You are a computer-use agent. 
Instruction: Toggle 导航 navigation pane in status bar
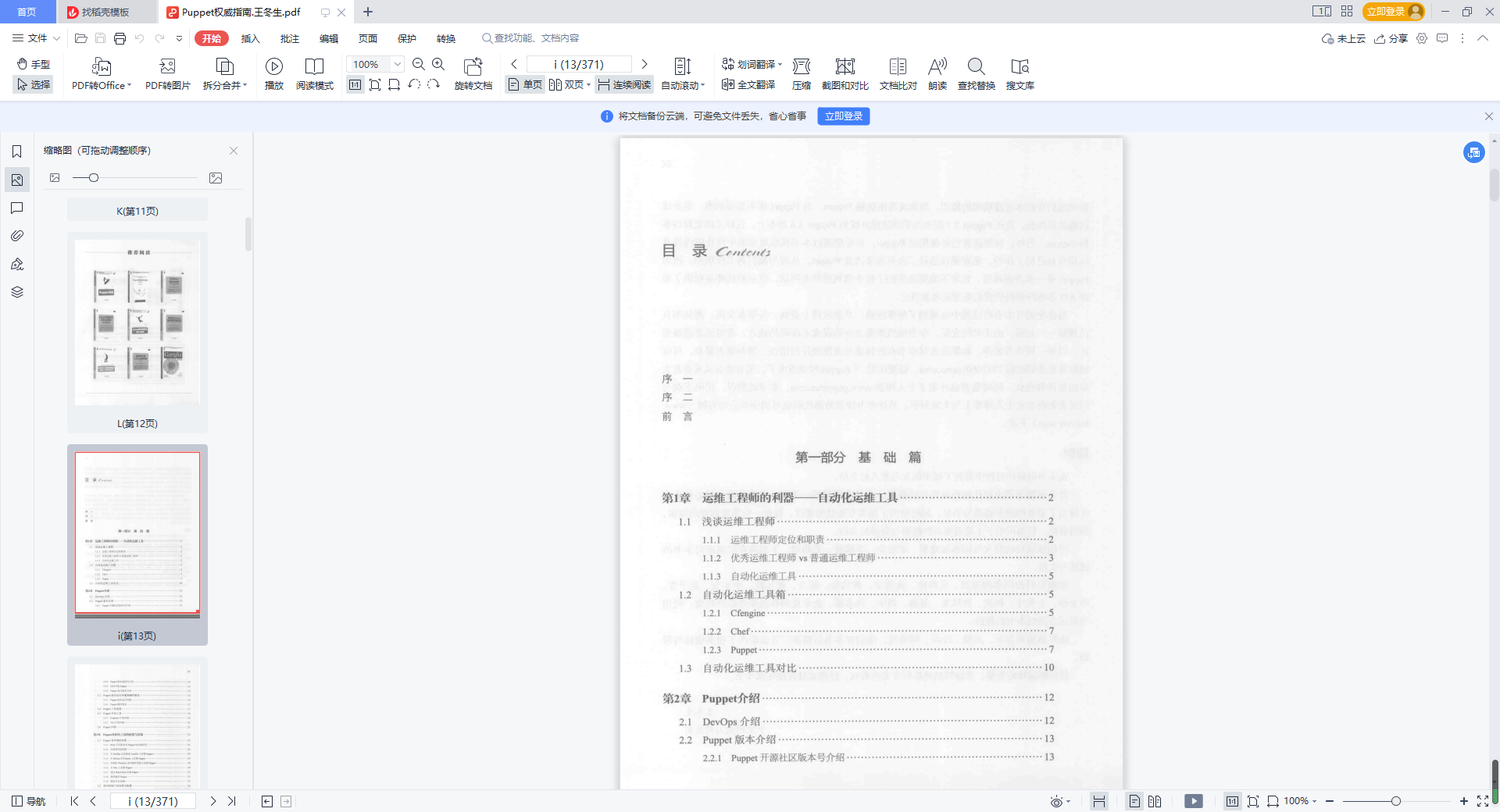(x=29, y=801)
